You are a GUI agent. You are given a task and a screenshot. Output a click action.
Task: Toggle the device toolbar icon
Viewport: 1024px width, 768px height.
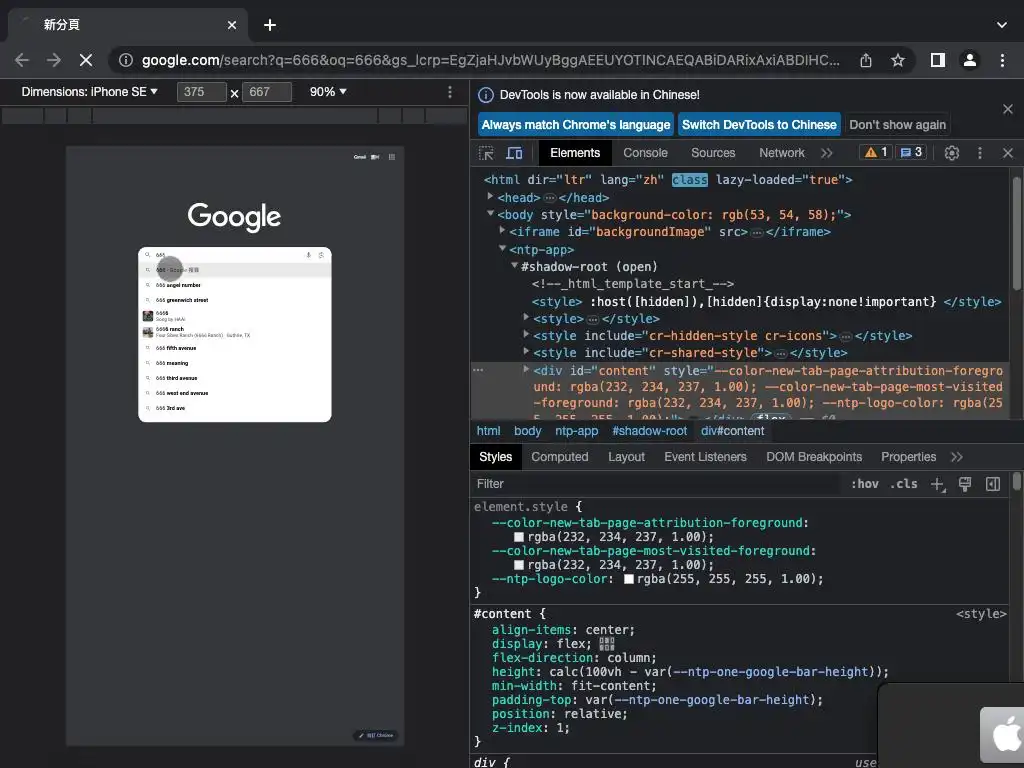[515, 153]
